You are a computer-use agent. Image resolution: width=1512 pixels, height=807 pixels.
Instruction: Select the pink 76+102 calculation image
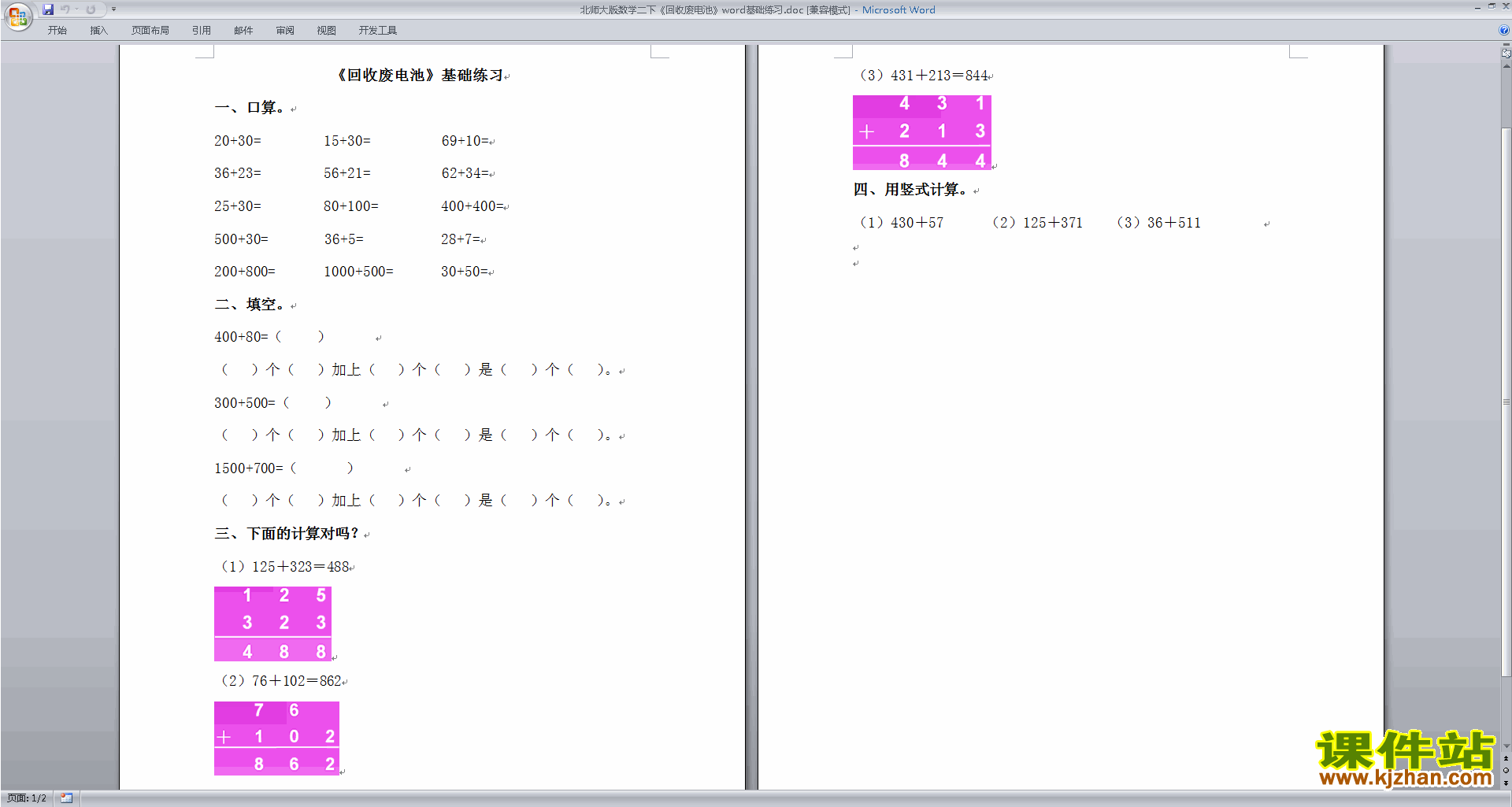(x=276, y=739)
